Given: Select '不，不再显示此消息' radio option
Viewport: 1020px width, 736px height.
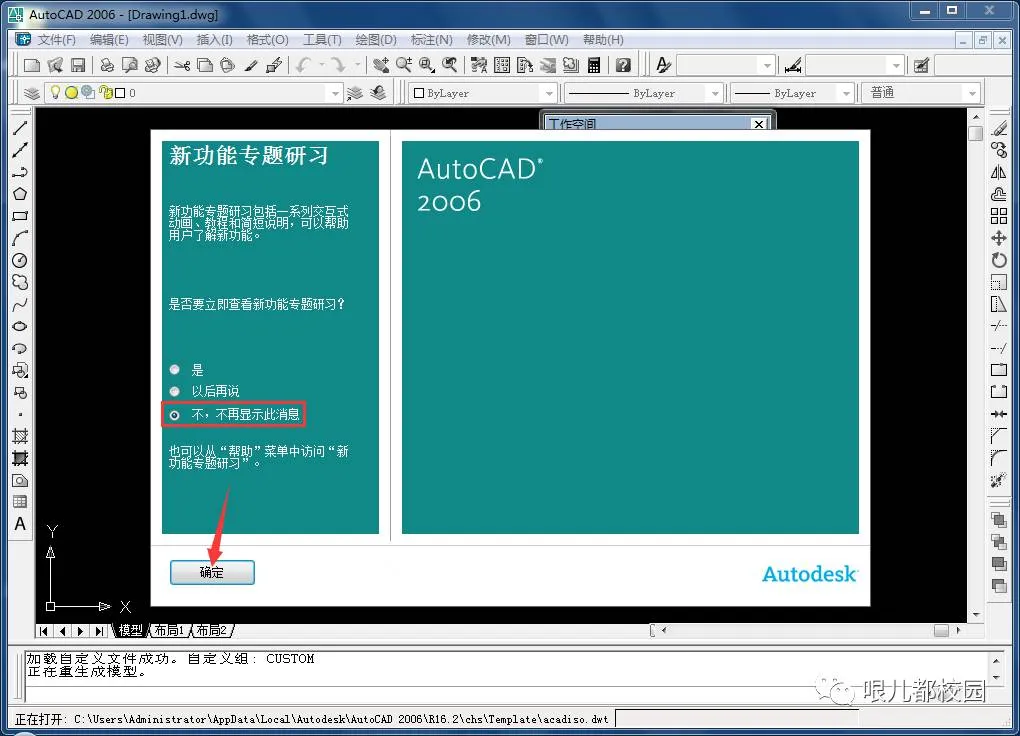Looking at the screenshot, I should click(x=174, y=415).
